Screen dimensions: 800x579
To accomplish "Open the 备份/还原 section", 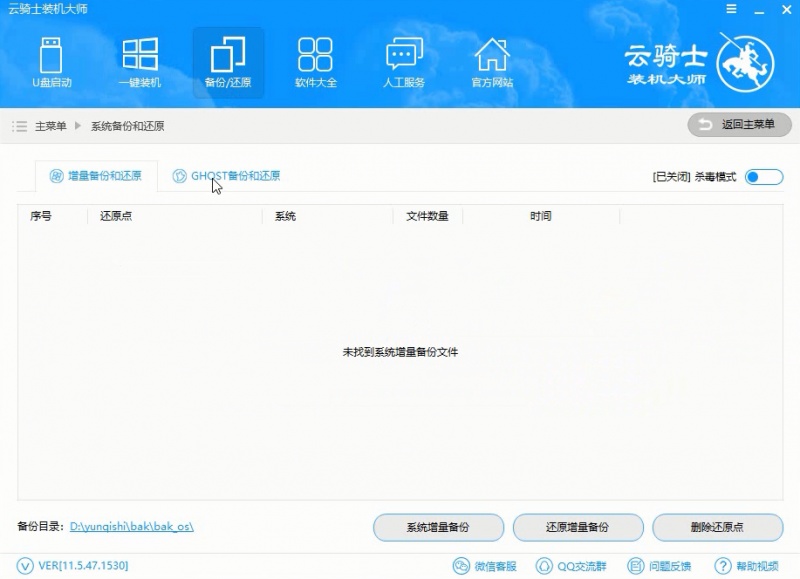I will [x=228, y=62].
